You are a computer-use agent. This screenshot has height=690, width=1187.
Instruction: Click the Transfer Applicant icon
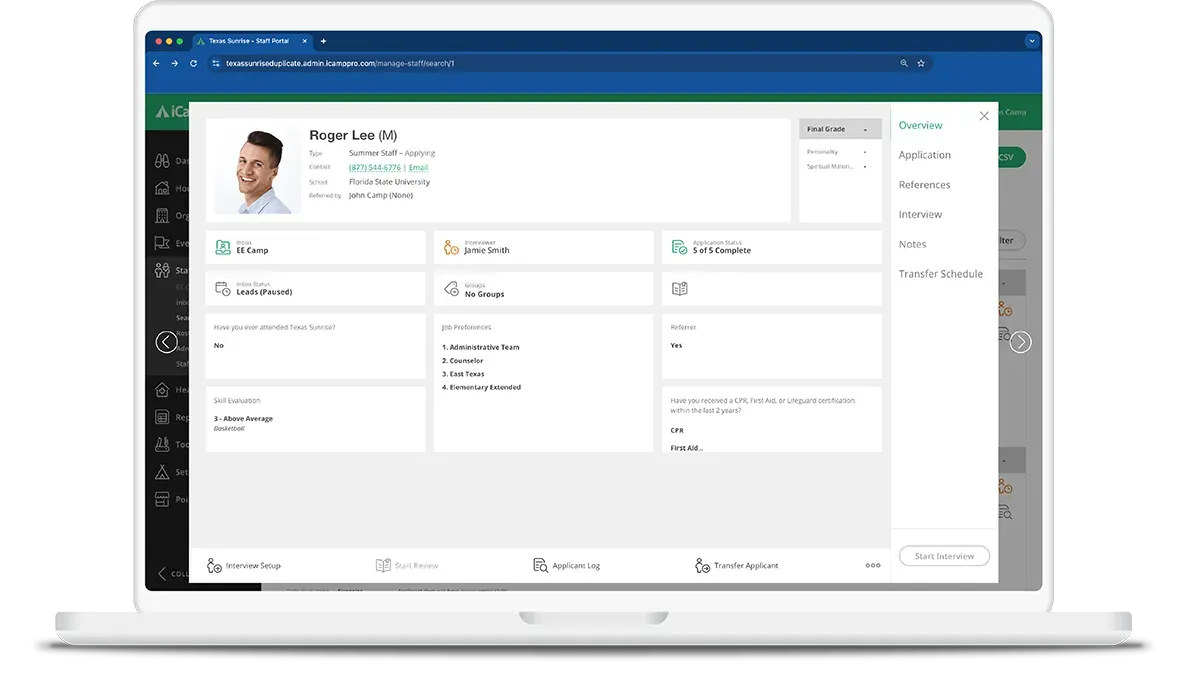(703, 566)
